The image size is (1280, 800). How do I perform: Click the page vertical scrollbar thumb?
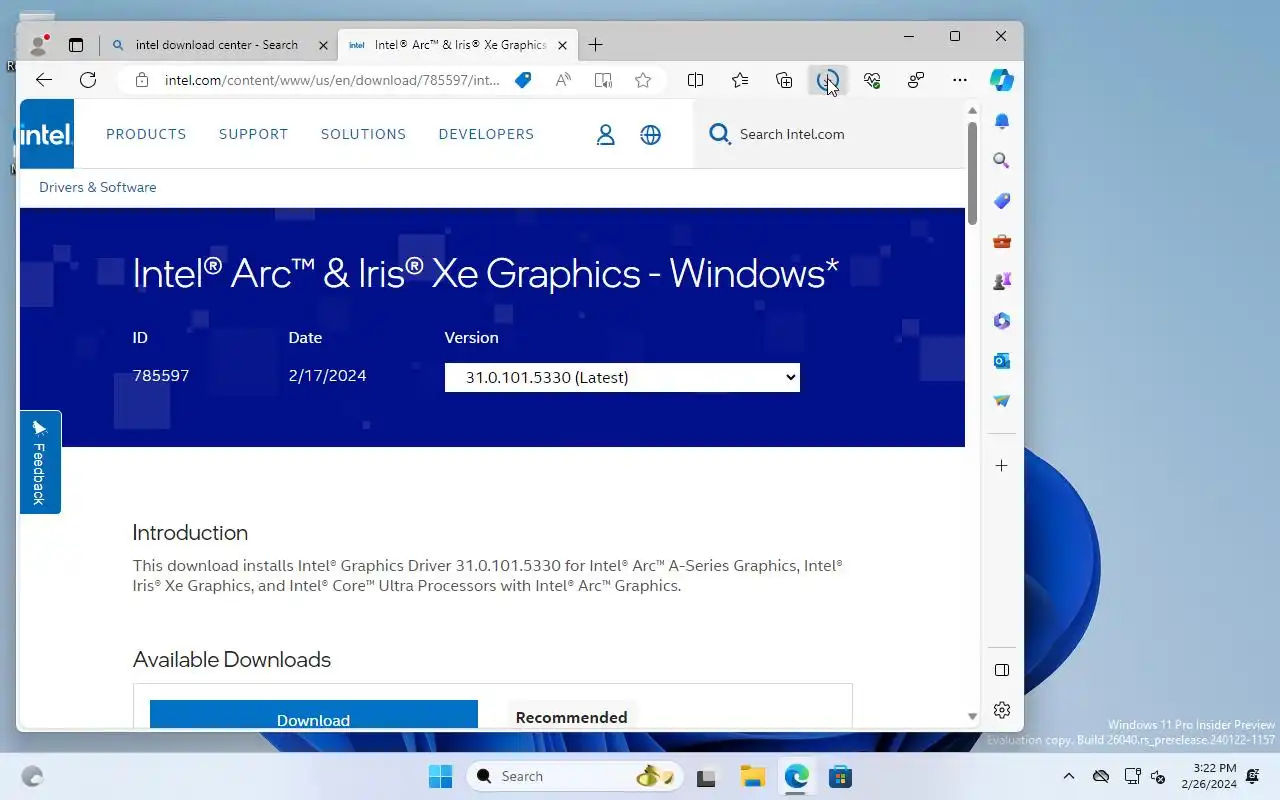pos(972,172)
